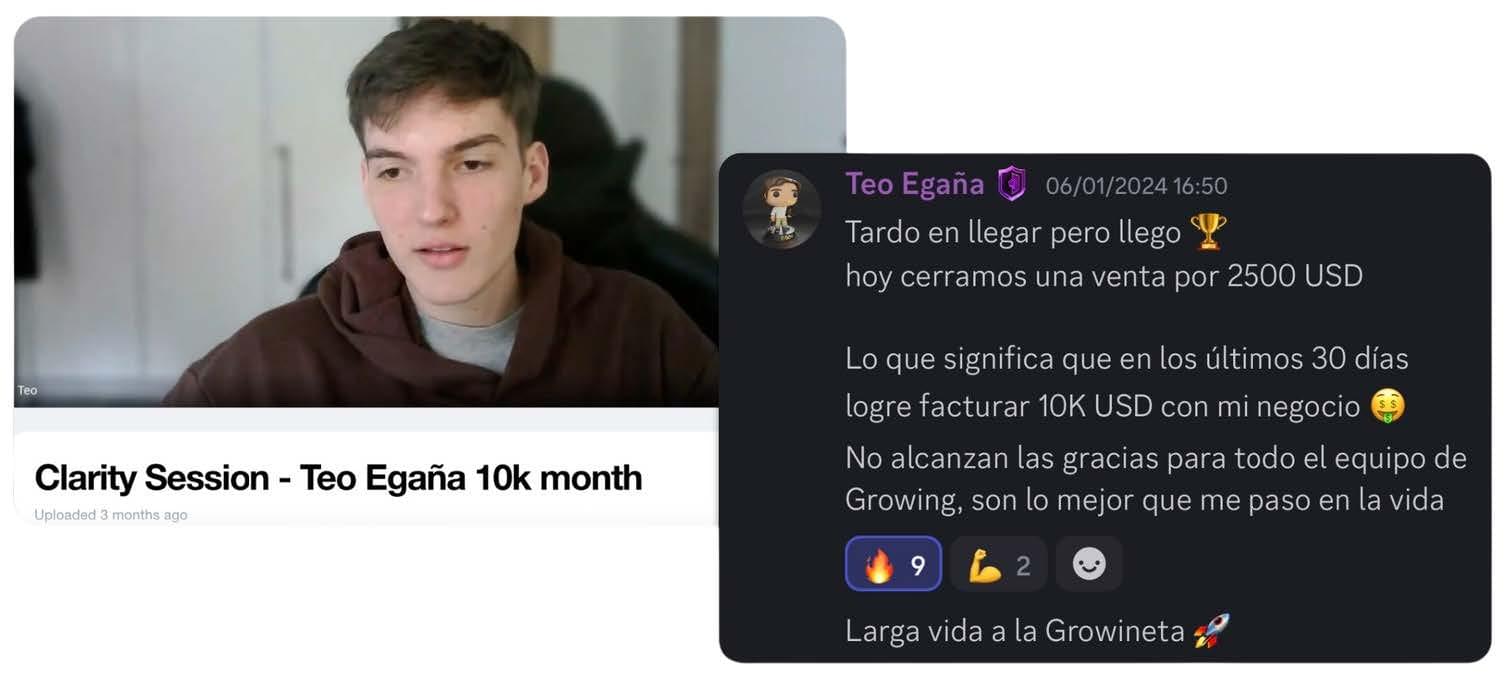Click the 'Uploaded 3 months ago' text
Screen dimensions: 1508x681
pyautogui.click(x=110, y=515)
